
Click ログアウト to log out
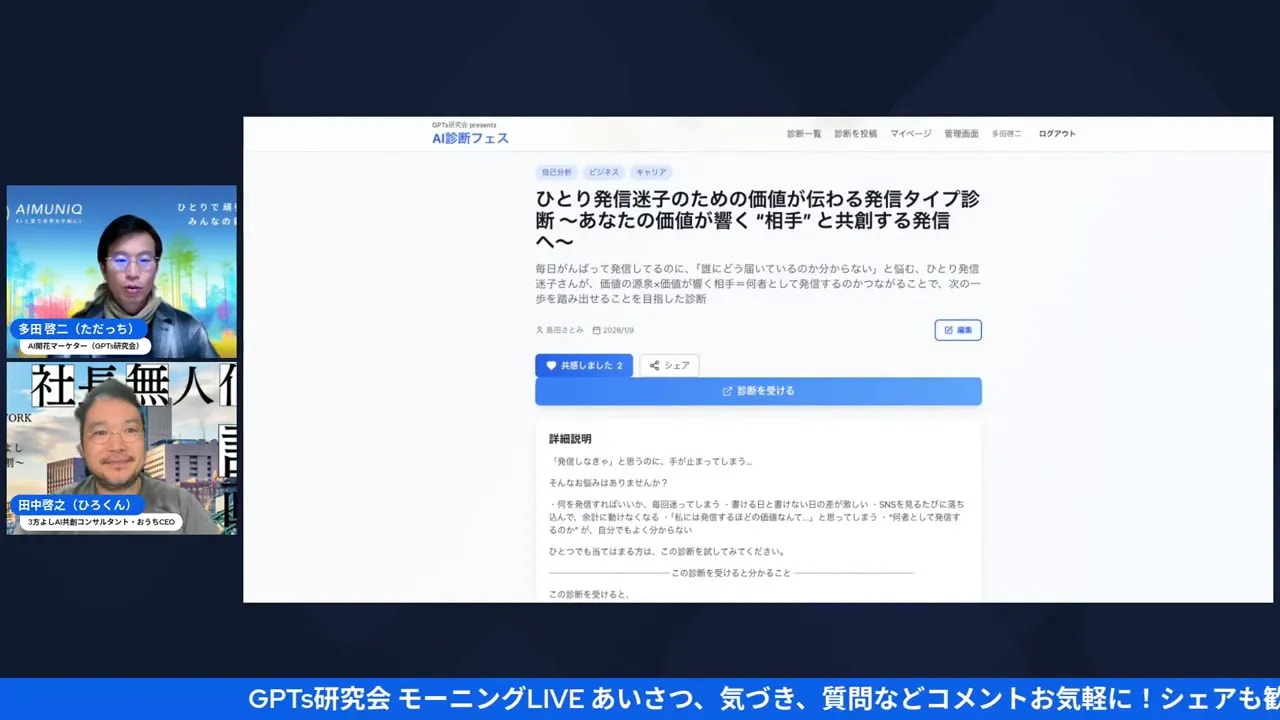(1056, 133)
